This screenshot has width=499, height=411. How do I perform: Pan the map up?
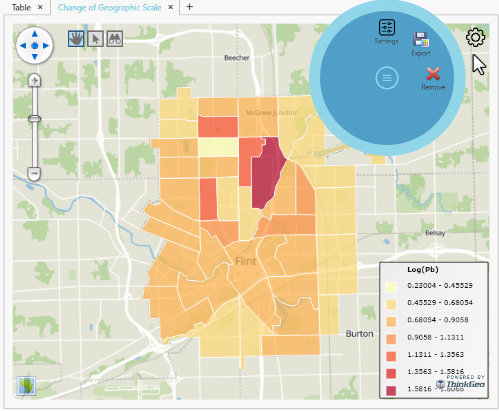coord(35,34)
